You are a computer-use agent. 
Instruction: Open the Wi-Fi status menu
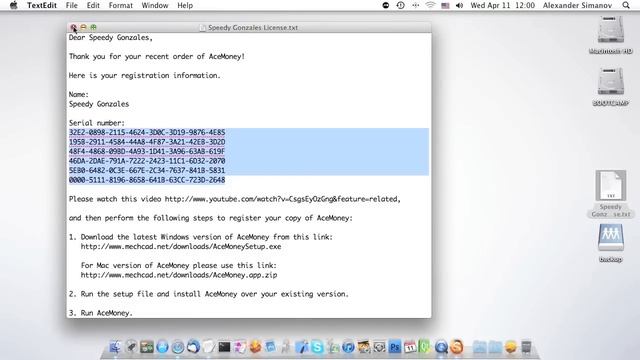click(430, 5)
